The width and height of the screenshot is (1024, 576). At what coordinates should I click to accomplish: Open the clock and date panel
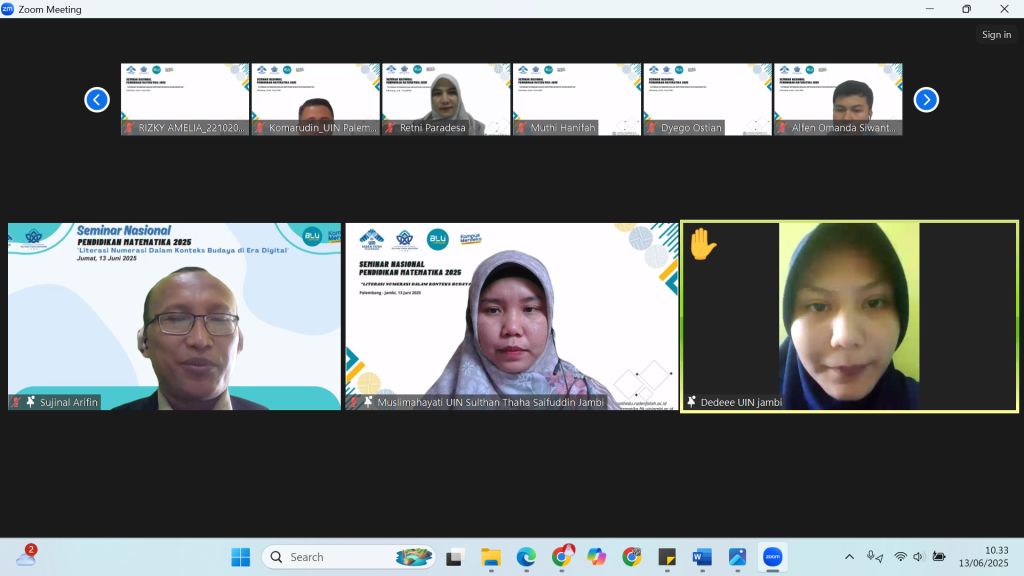(995, 557)
